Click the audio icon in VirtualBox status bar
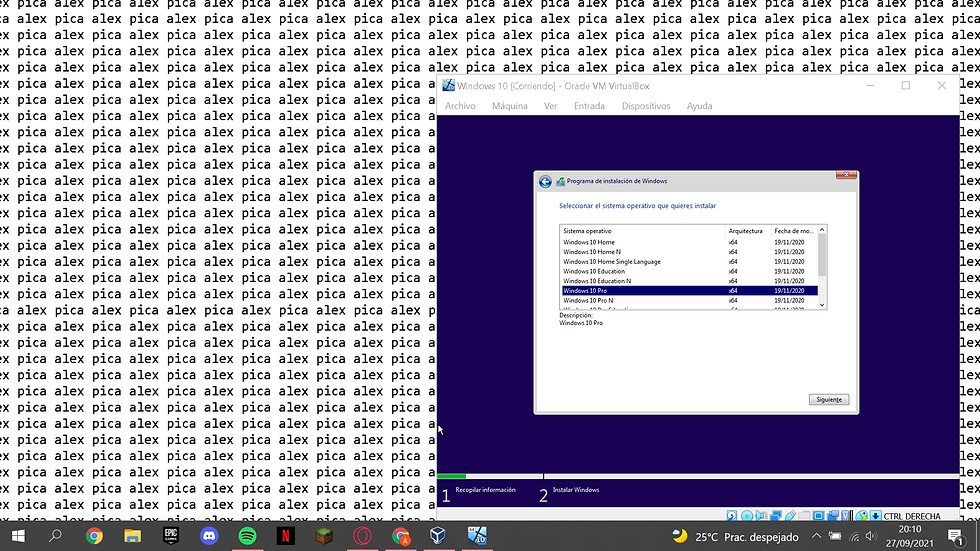The height and width of the screenshot is (551, 980). [x=761, y=515]
